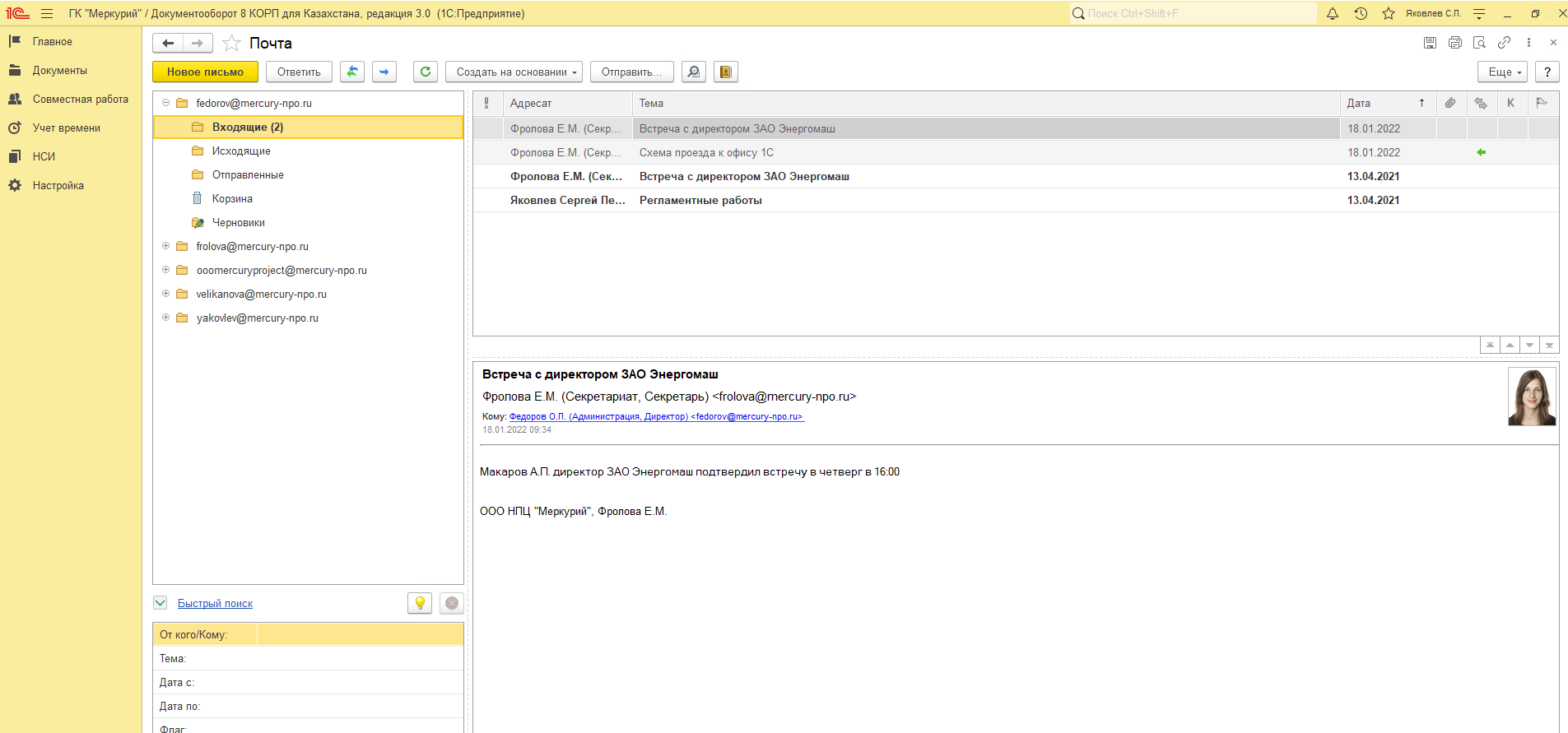Open the Создать на основании dropdown

pos(514,72)
